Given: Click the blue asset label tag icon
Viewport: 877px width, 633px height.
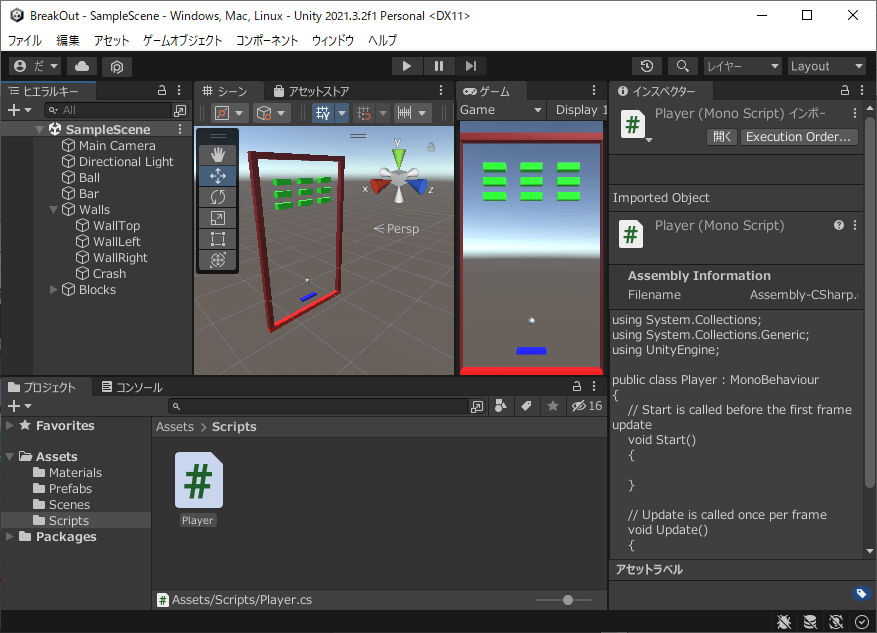Looking at the screenshot, I should pyautogui.click(x=861, y=593).
